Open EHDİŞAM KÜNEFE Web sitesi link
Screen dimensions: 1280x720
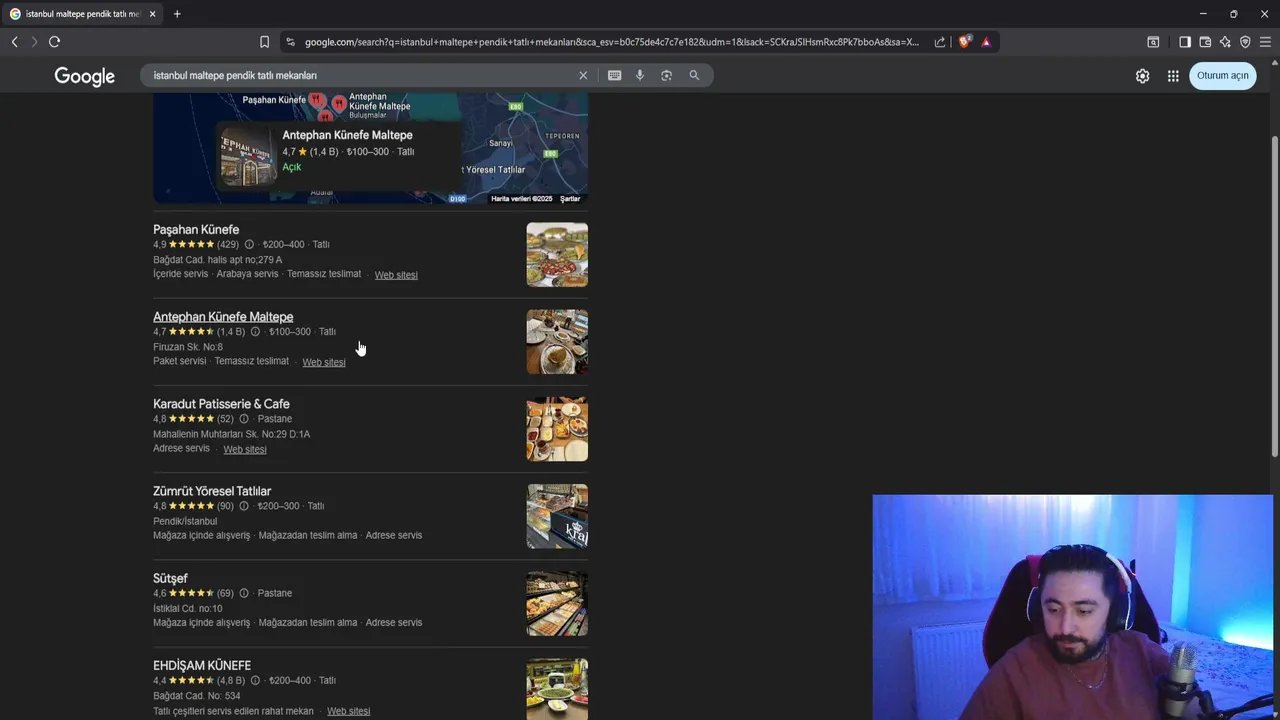pos(348,711)
